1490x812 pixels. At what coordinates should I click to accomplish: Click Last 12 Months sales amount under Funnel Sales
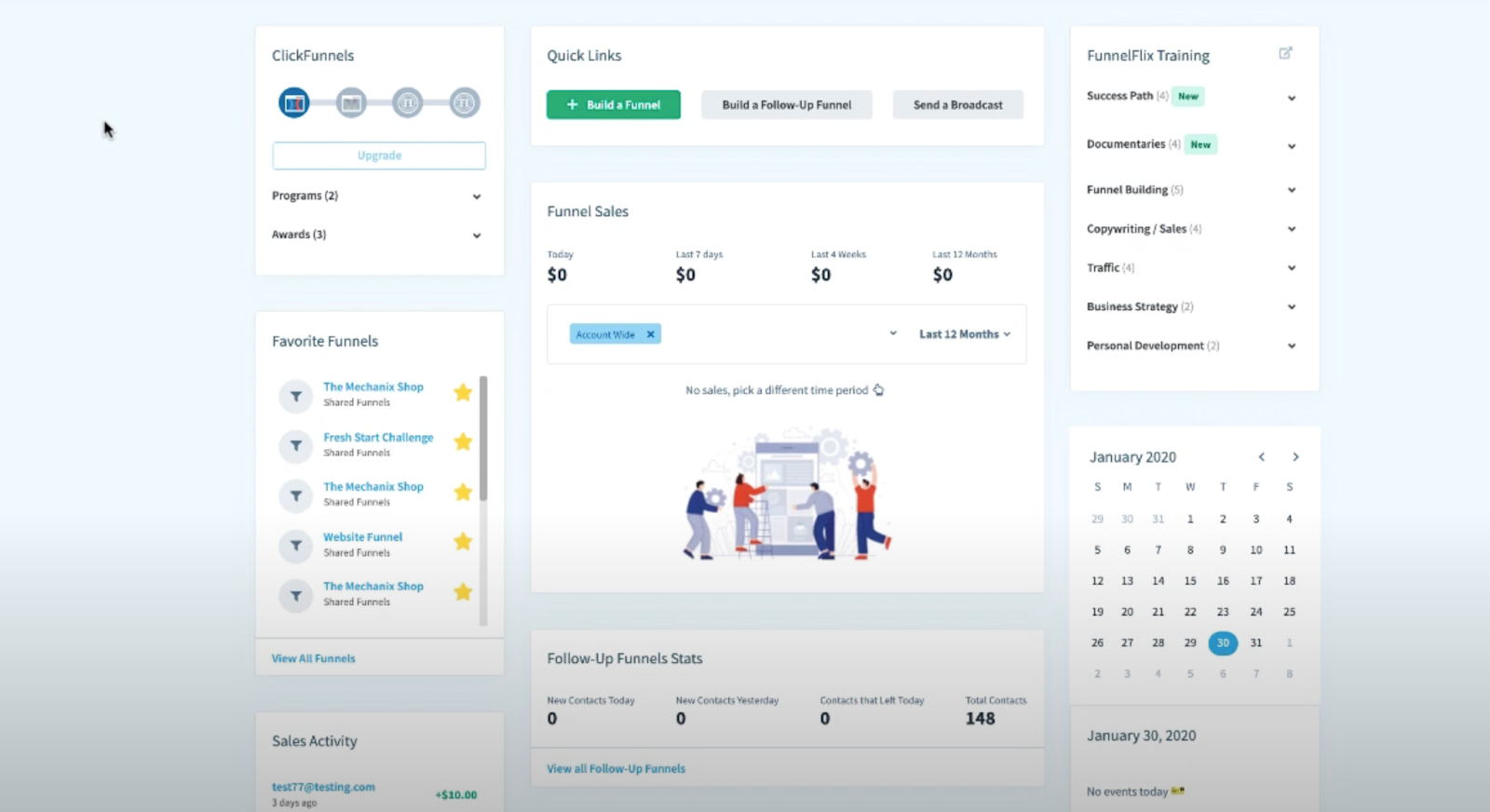[942, 275]
